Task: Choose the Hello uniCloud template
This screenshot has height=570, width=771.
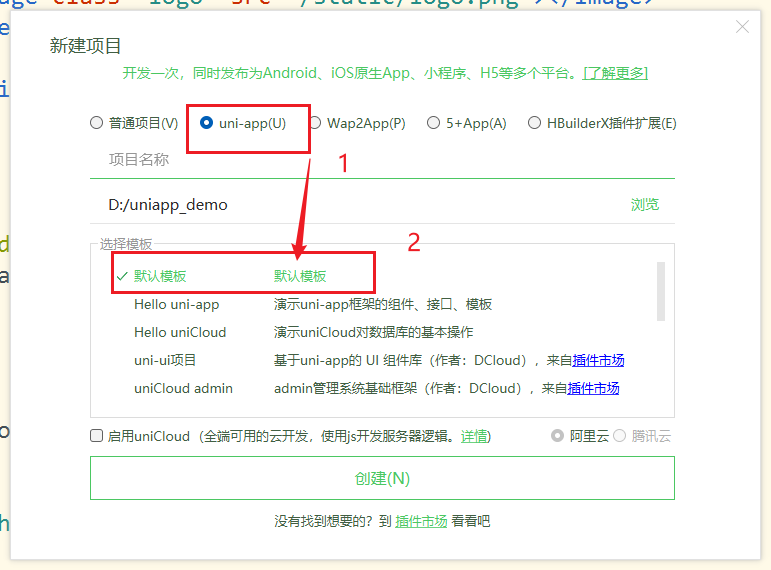Action: [x=180, y=332]
